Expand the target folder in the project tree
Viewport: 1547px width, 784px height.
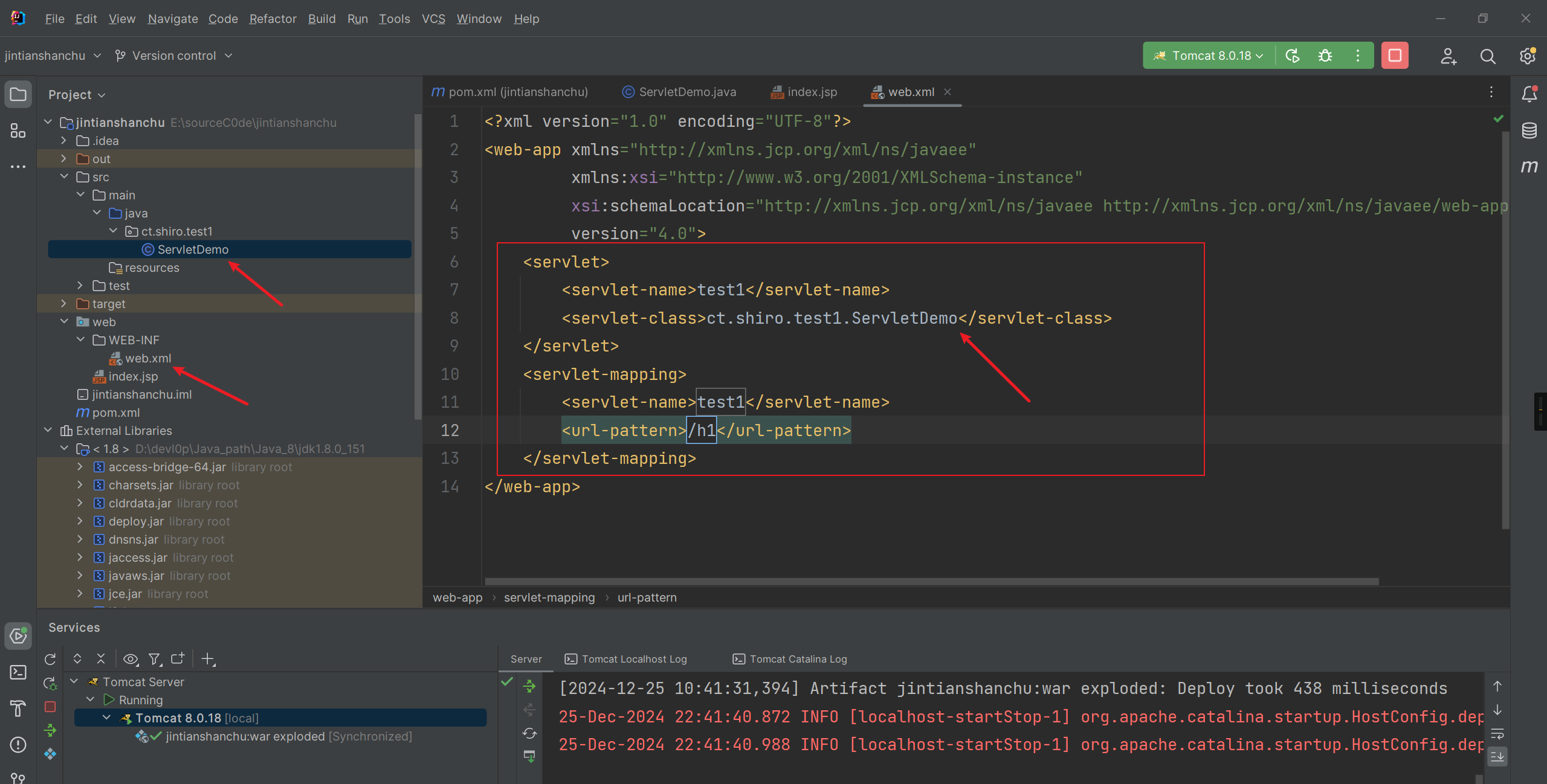(64, 304)
